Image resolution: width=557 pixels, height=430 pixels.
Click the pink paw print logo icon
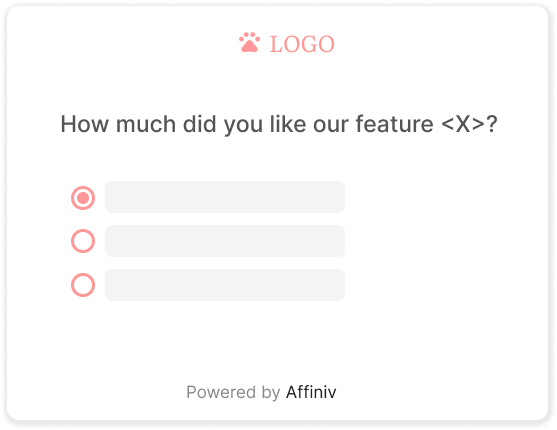[249, 42]
